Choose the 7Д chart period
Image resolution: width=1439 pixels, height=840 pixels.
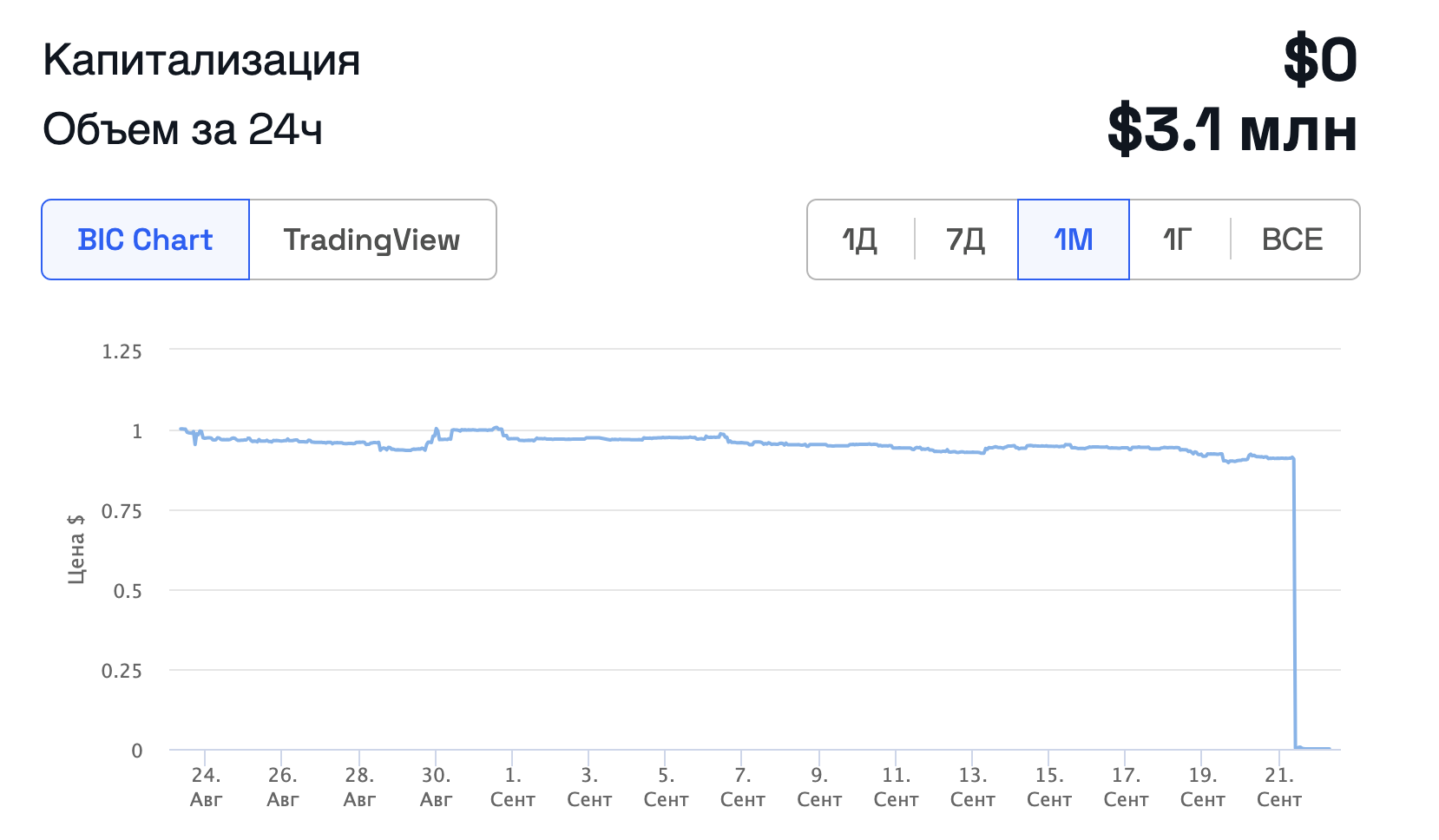pos(965,240)
